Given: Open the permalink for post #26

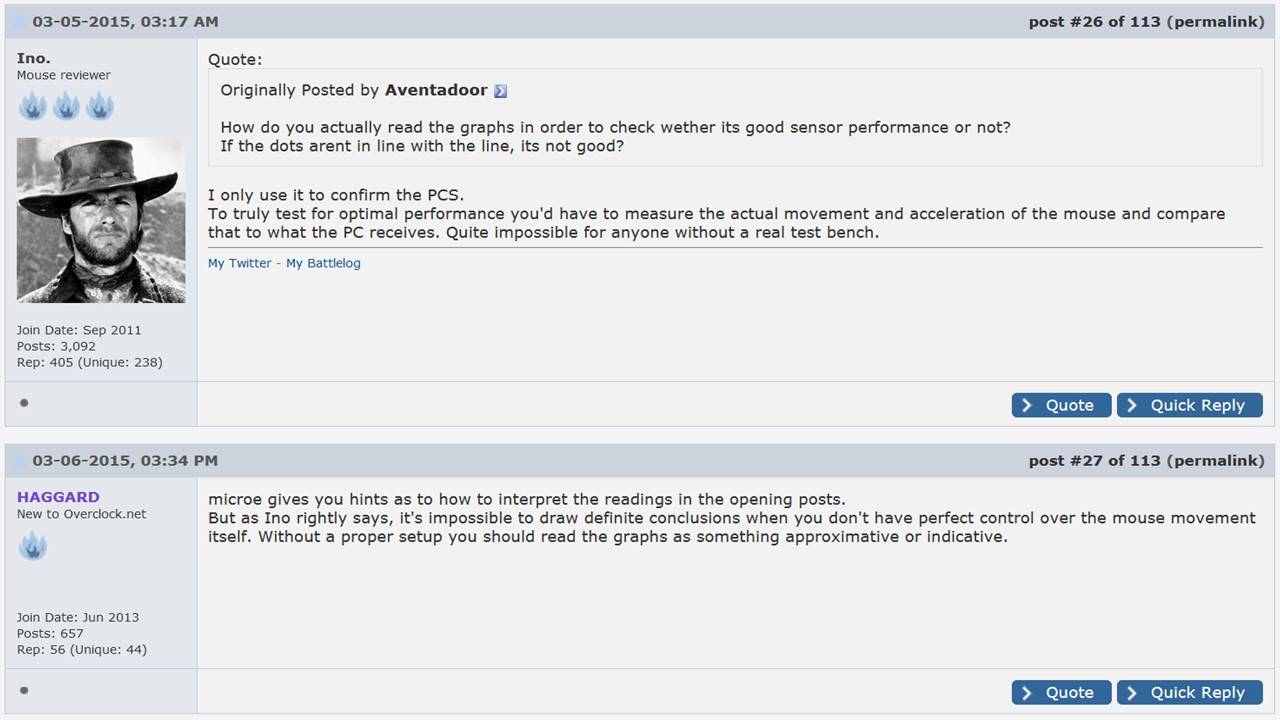Looking at the screenshot, I should click(x=1215, y=22).
